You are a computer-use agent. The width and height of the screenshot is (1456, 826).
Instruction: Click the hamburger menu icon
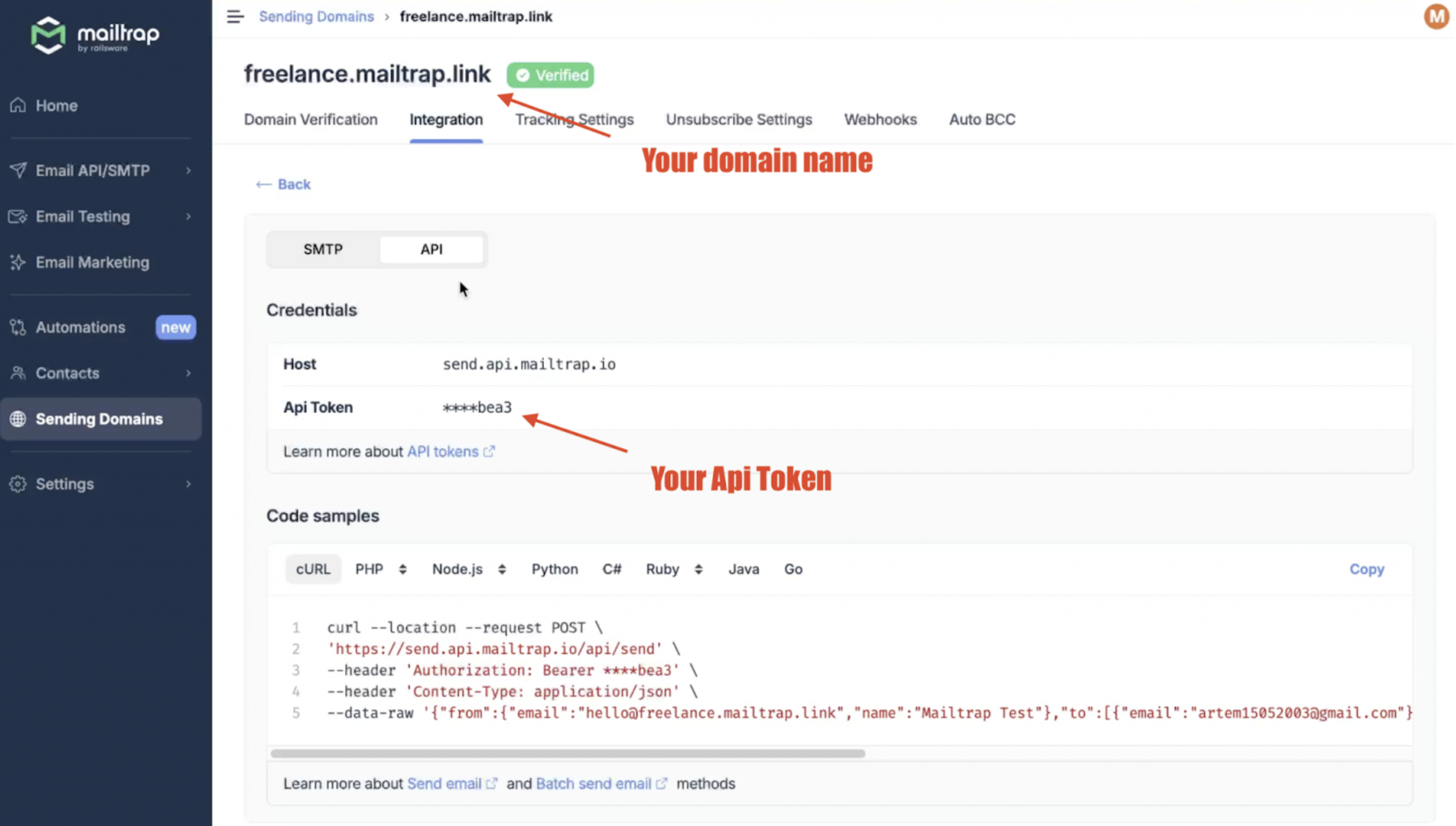click(235, 17)
